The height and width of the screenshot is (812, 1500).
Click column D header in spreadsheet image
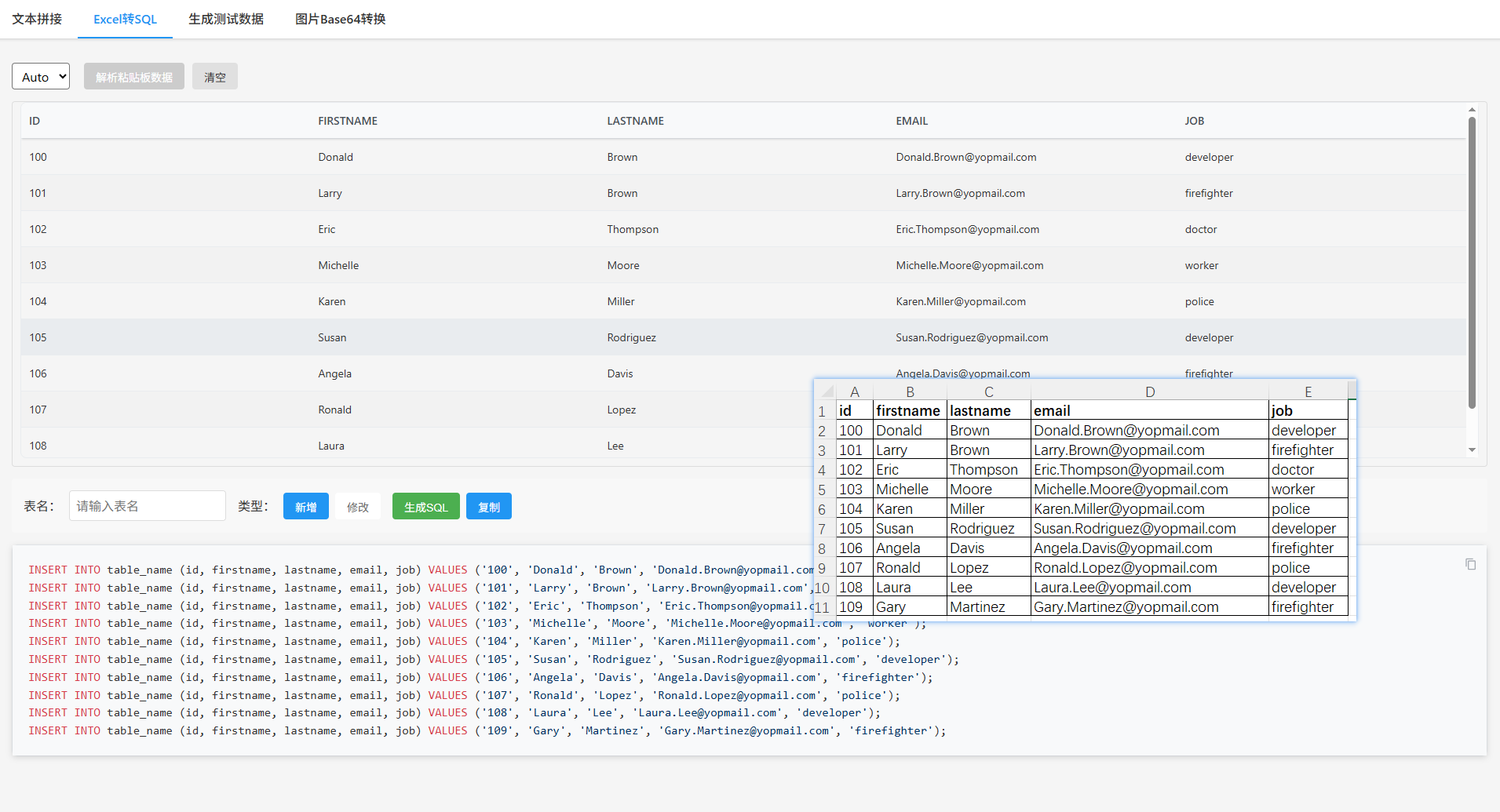1149,391
